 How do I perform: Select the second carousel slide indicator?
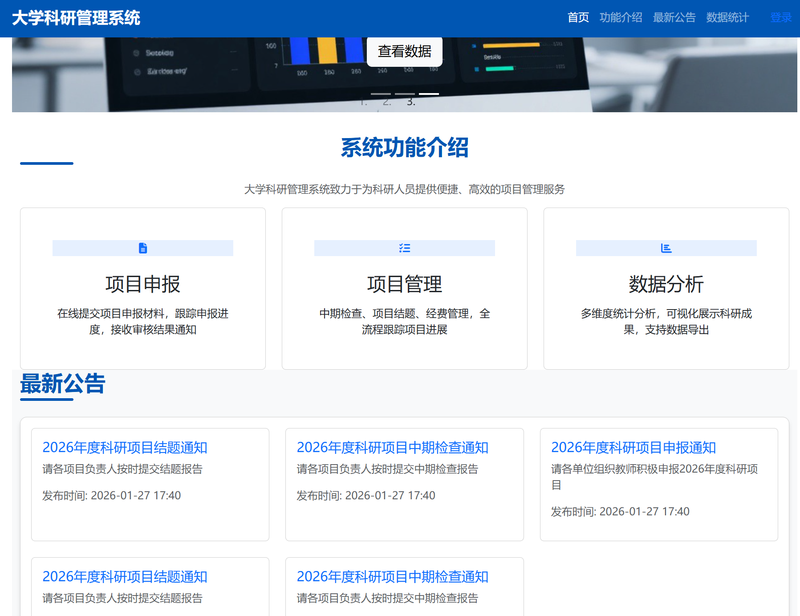[x=404, y=94]
